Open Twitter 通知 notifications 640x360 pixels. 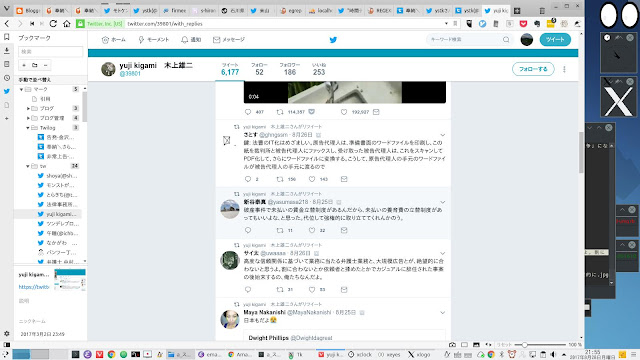tap(191, 40)
